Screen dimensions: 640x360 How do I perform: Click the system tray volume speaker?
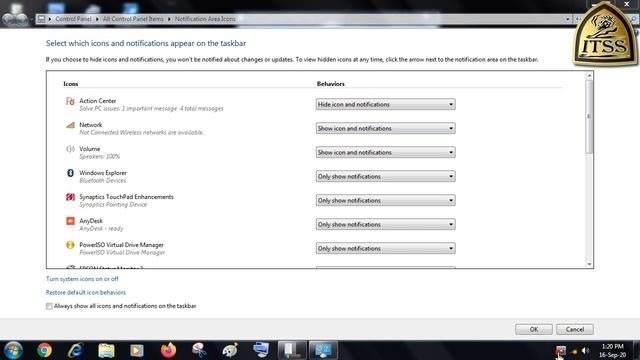(x=586, y=351)
